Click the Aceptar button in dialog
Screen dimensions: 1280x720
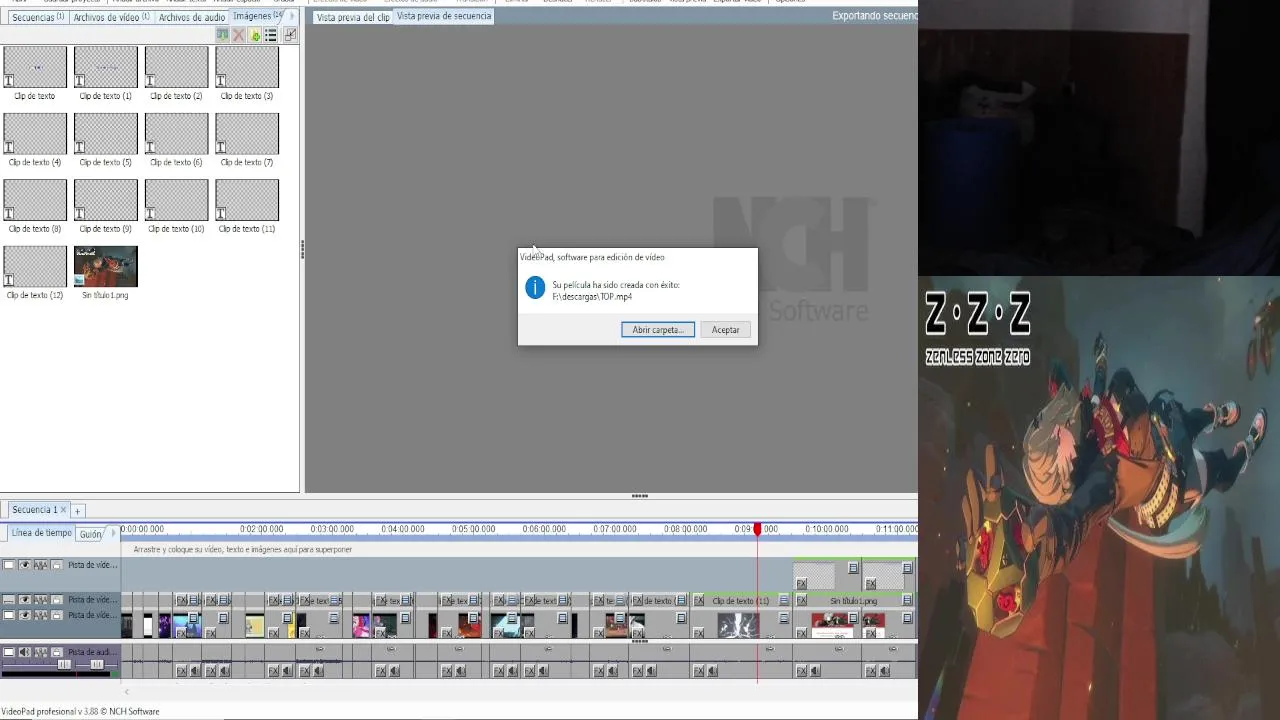click(725, 330)
